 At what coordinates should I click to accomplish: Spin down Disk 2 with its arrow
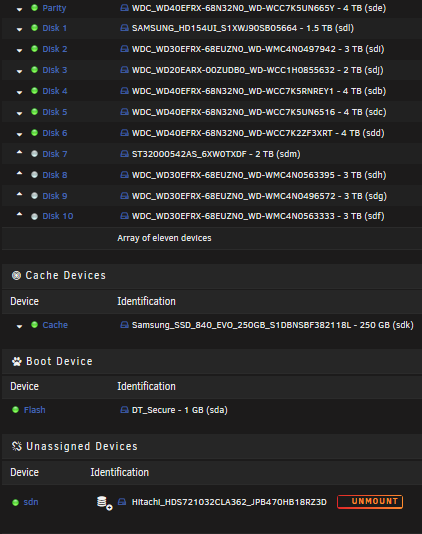[x=19, y=50]
